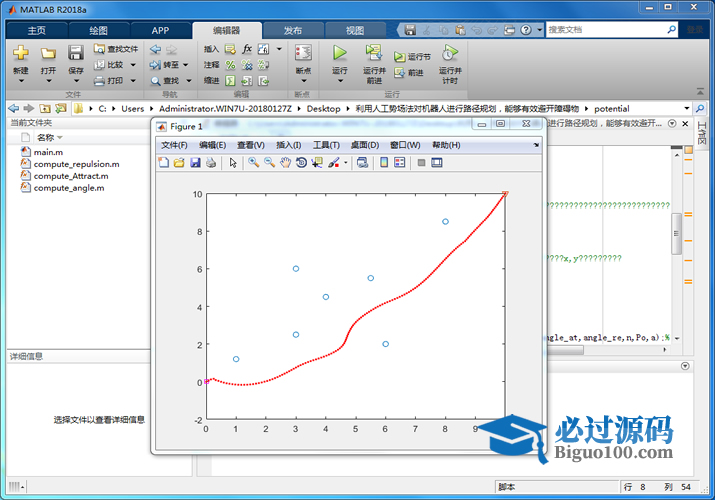This screenshot has height=500, width=715.
Task: Open Help (帮助) menu in Figure 1
Action: click(x=446, y=145)
